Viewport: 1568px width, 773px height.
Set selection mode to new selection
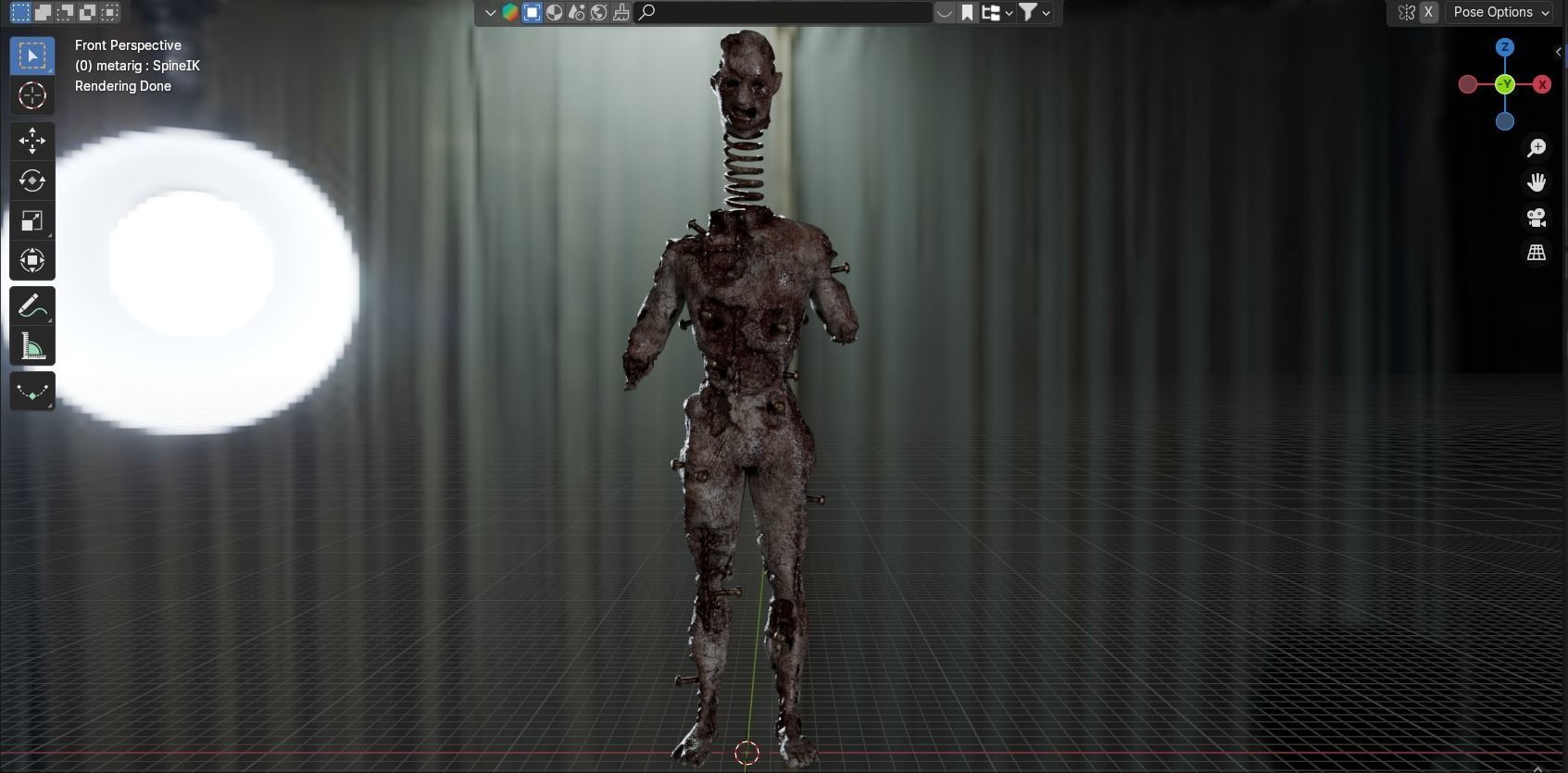pyautogui.click(x=20, y=12)
